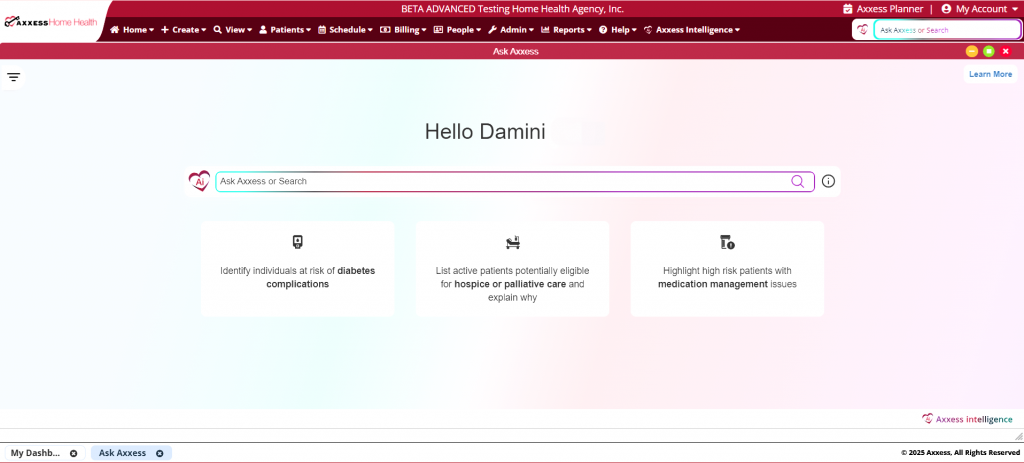
Task: Switch to Ask Axxess tab
Action: click(123, 453)
